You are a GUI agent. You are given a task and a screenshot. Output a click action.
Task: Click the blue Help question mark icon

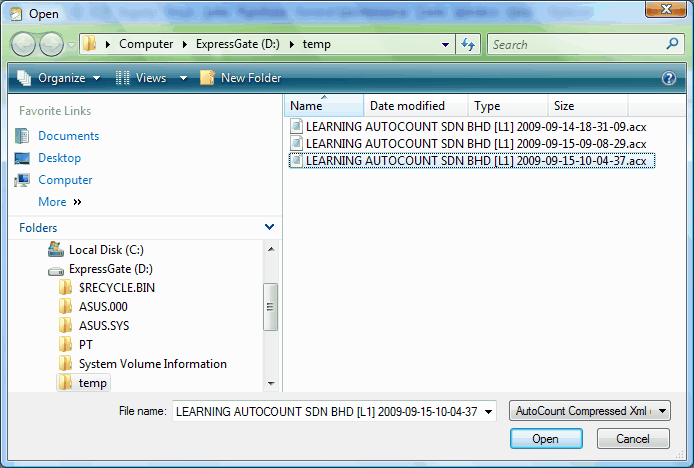click(x=669, y=78)
